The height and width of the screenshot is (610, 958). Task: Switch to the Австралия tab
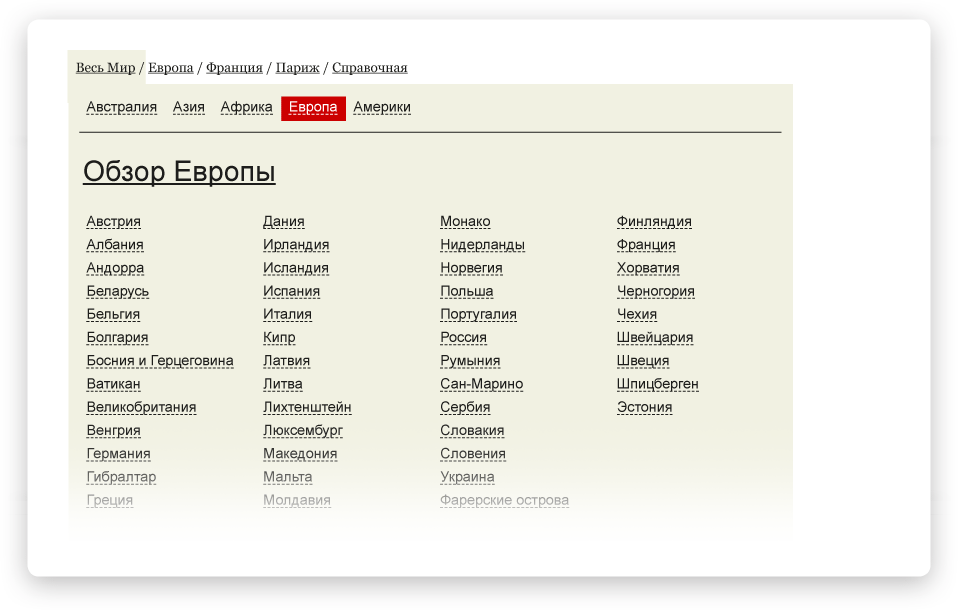pyautogui.click(x=121, y=108)
